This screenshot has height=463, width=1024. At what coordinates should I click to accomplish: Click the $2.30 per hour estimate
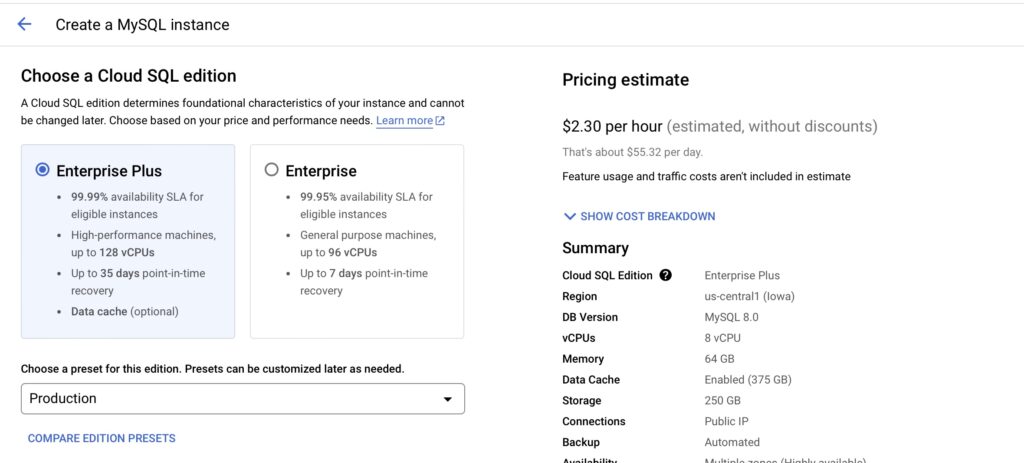coord(612,127)
